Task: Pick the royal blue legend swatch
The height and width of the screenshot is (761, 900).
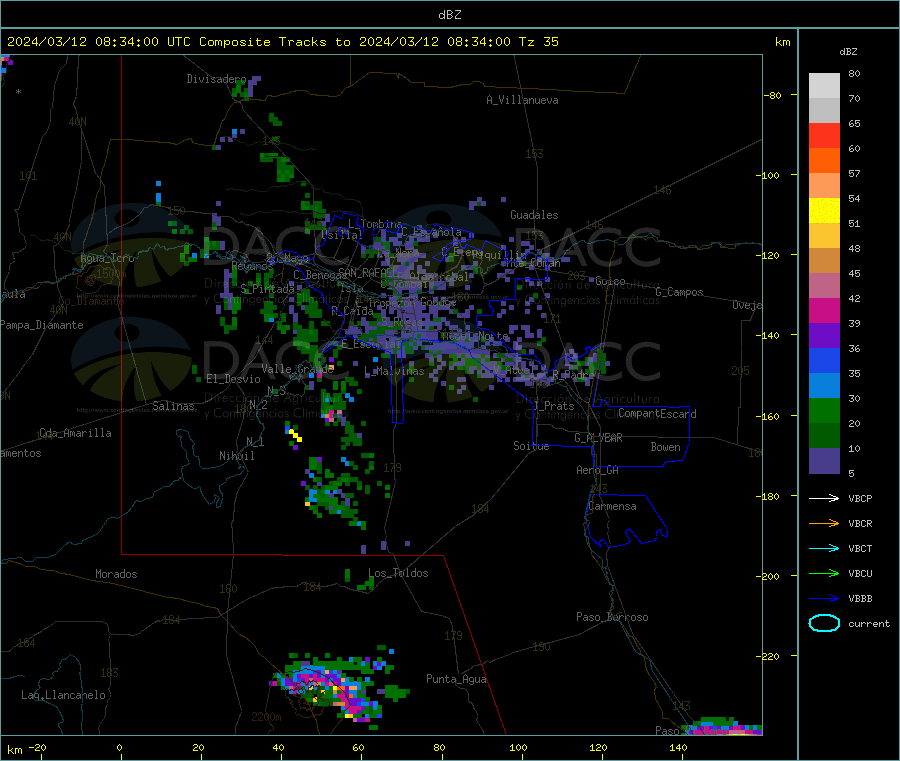Action: pyautogui.click(x=824, y=360)
